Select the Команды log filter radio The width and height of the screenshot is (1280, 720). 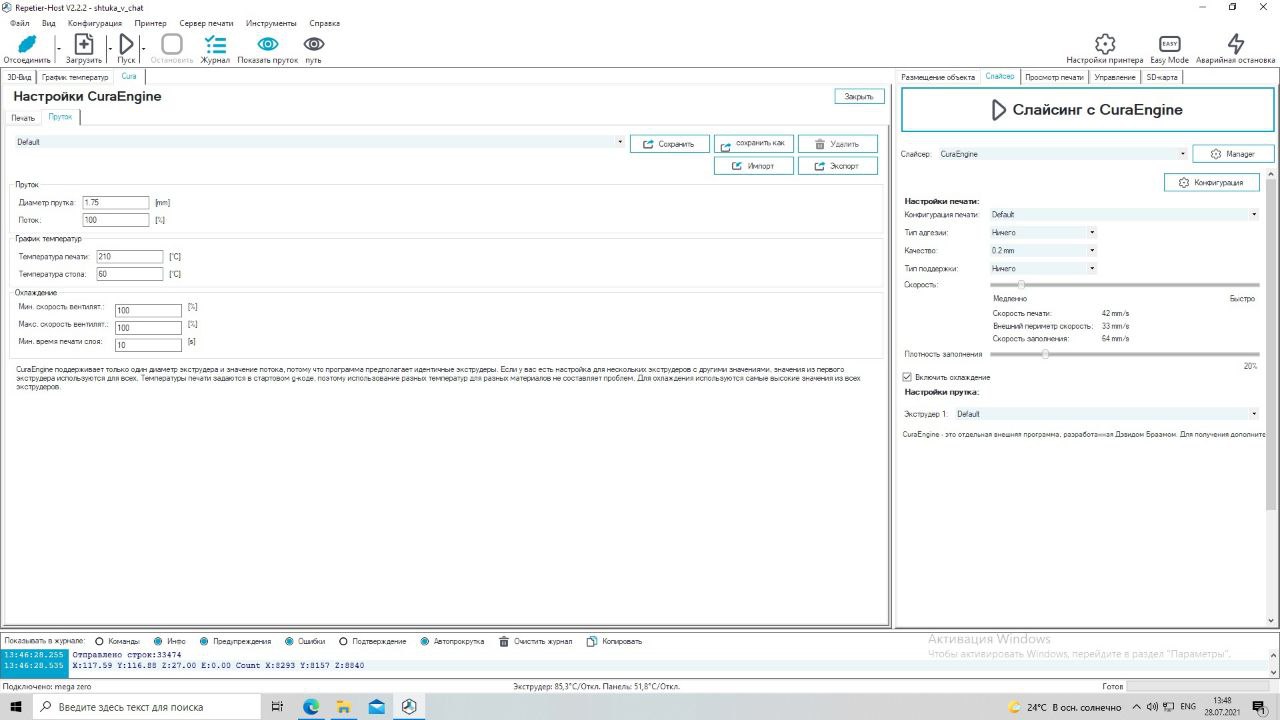coord(100,641)
